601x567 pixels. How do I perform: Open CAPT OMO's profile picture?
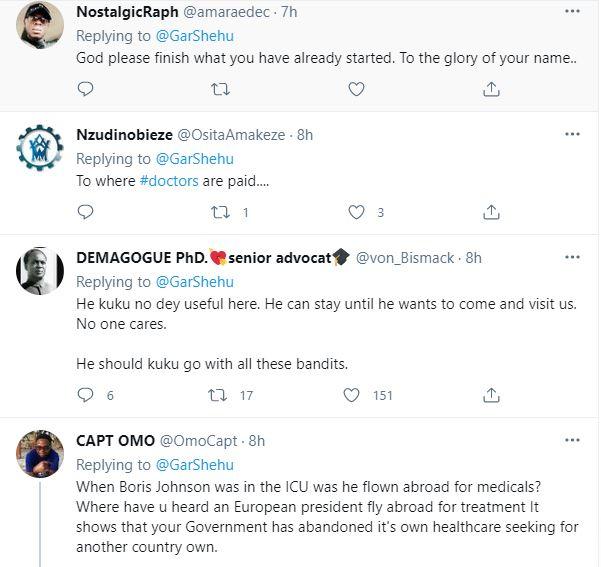[40, 455]
